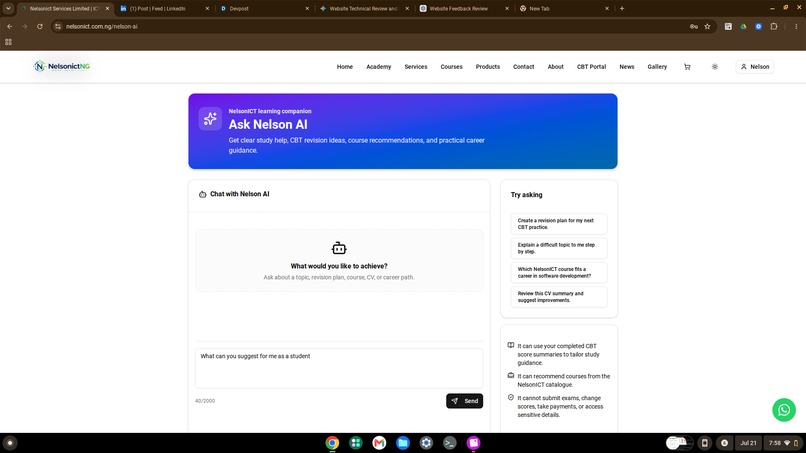
Task: Go to the Home menu item
Action: [x=344, y=67]
